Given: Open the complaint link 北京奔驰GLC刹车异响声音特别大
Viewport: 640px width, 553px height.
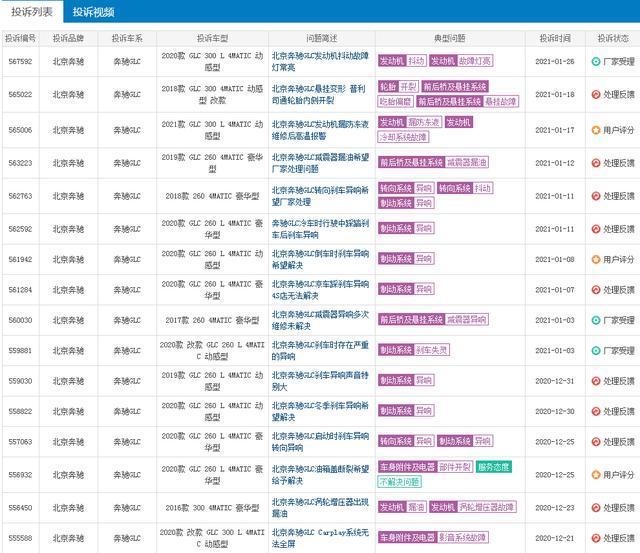Looking at the screenshot, I should pos(320,381).
